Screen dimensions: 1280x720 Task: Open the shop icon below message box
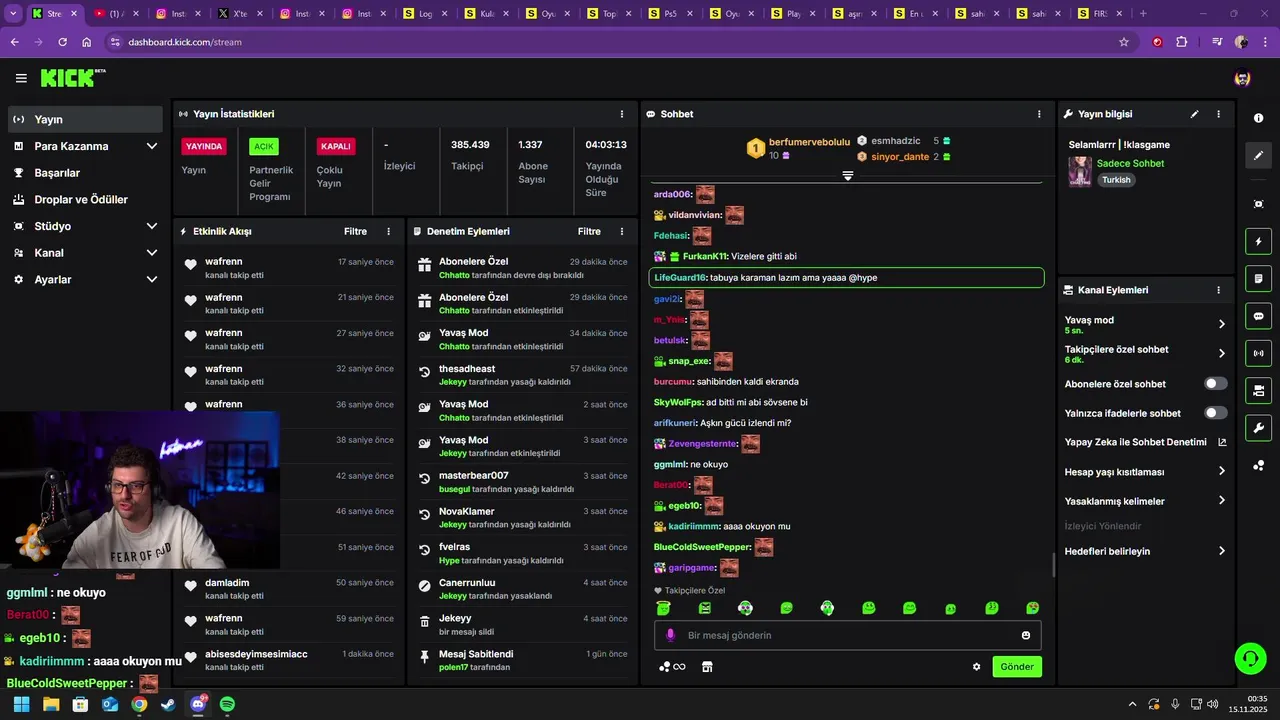pos(707,667)
